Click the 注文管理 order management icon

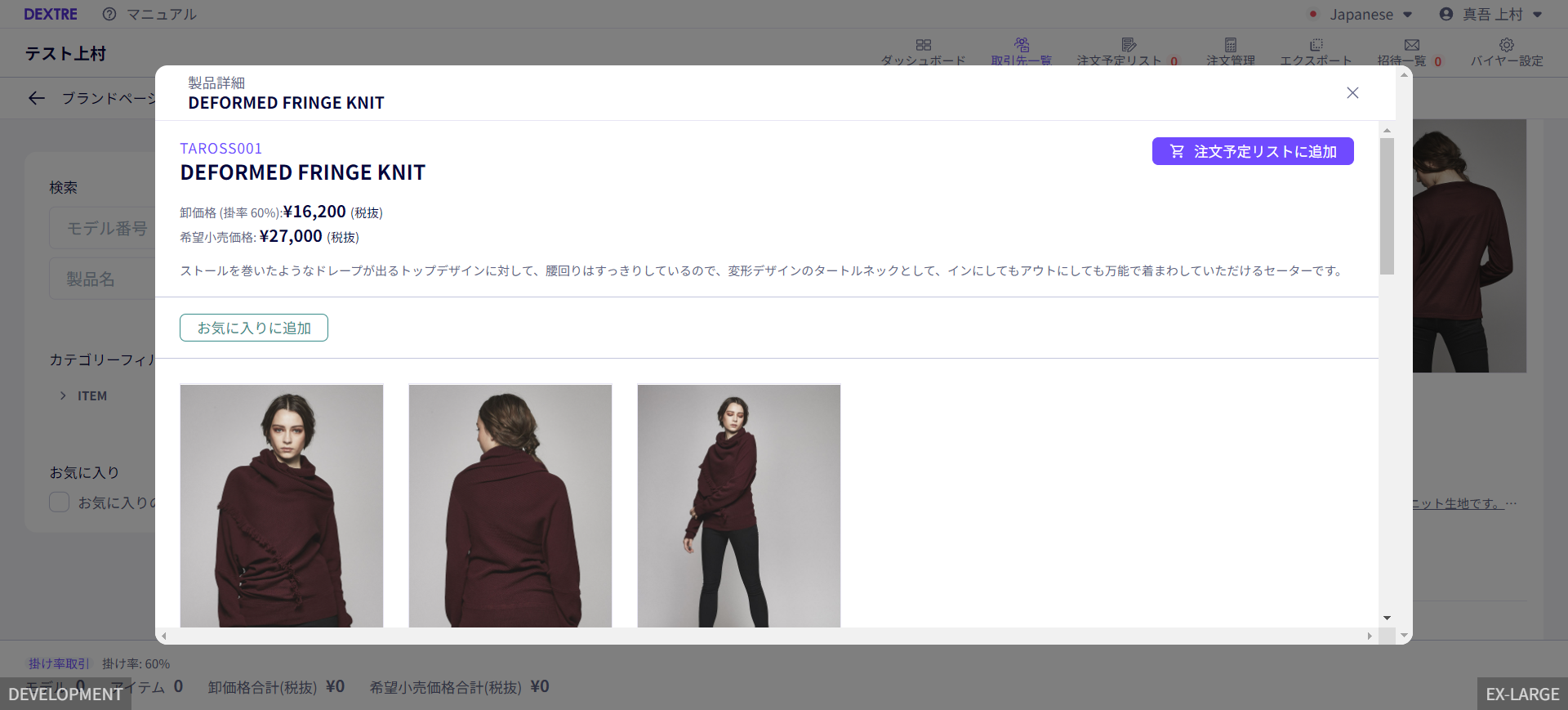click(1231, 45)
